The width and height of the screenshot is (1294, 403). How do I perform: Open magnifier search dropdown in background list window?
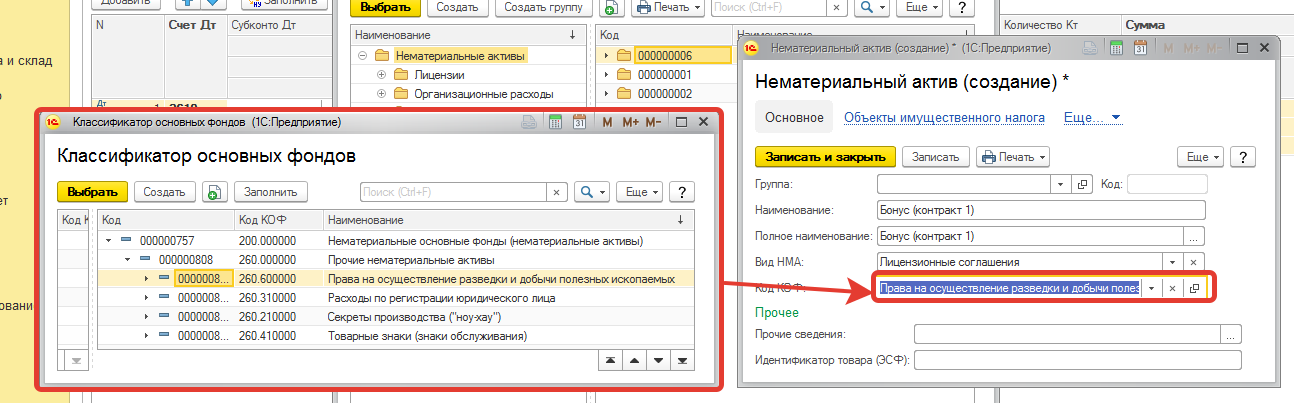point(872,7)
